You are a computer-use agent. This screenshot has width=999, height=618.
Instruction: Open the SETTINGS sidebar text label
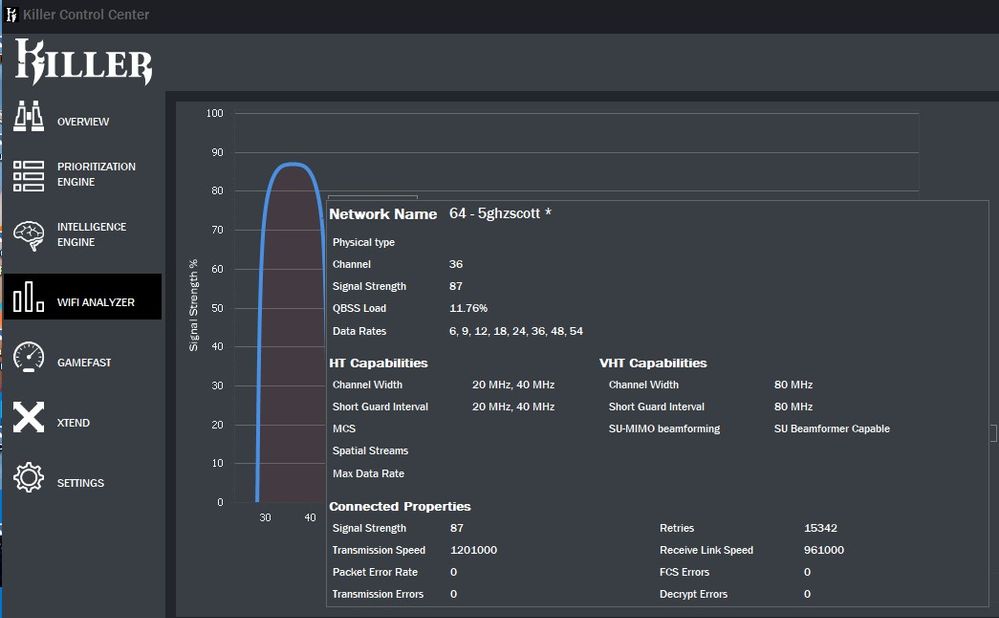[80, 483]
